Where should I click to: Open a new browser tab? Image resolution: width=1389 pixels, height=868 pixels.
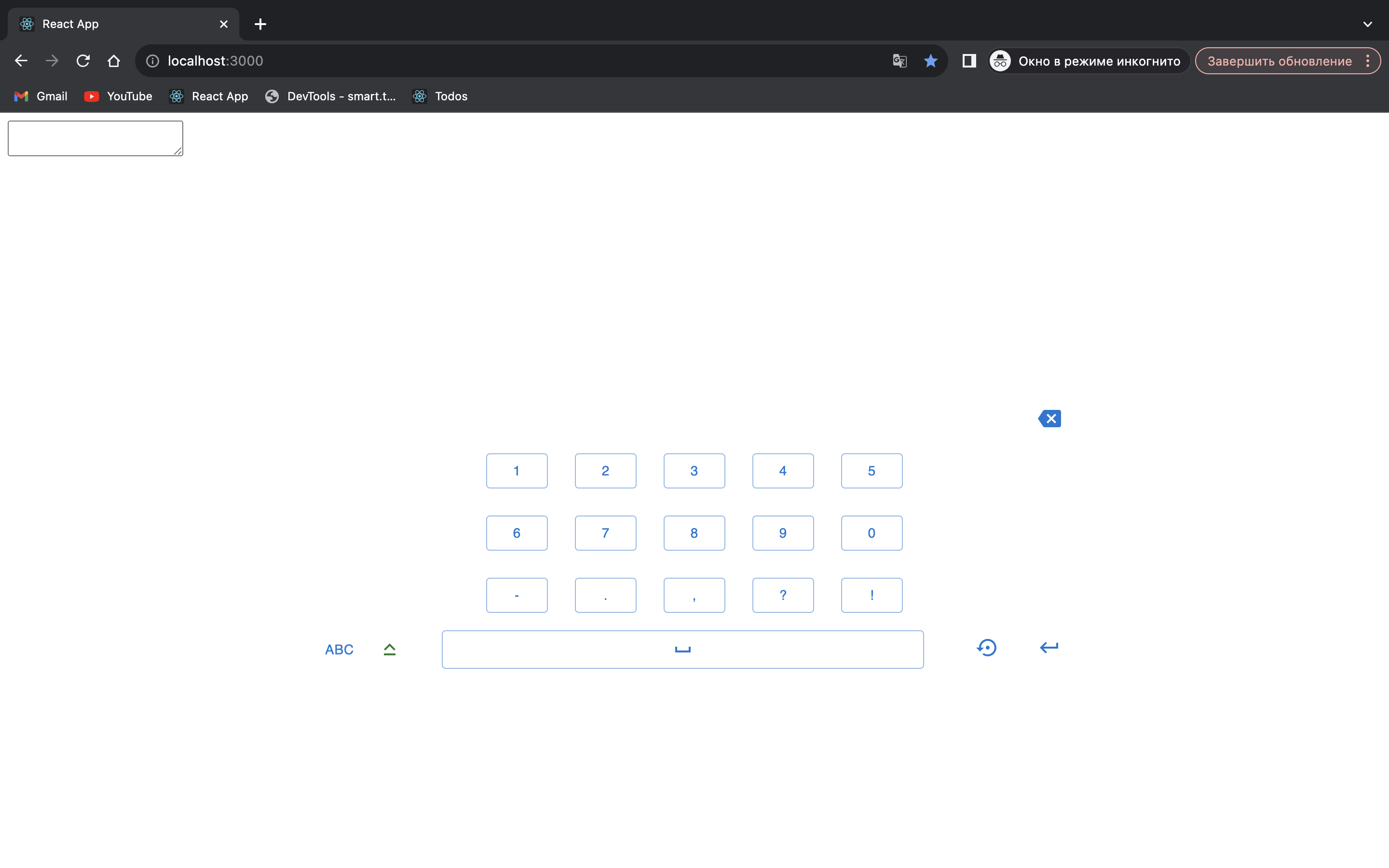[260, 24]
